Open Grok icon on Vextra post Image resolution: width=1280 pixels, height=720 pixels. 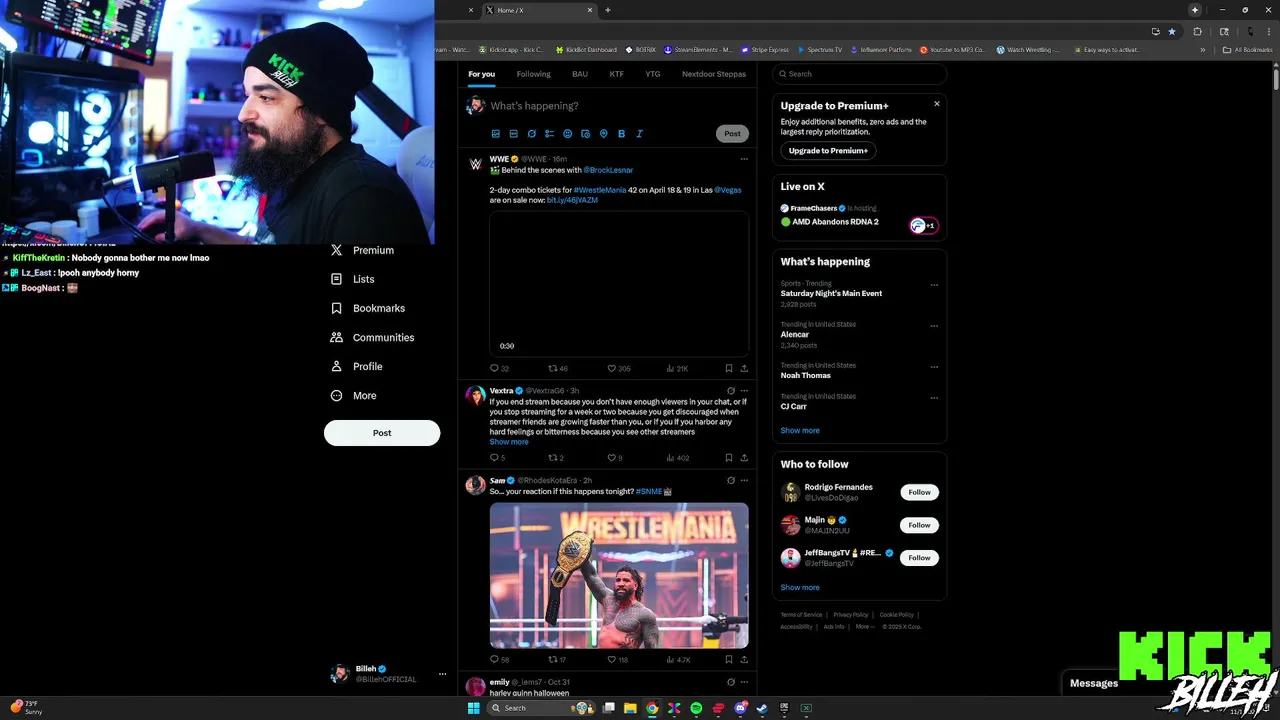(731, 391)
